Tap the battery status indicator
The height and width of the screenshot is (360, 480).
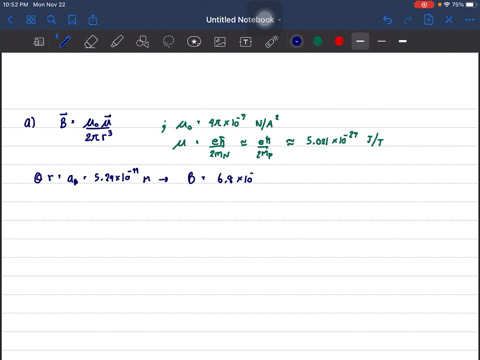(x=470, y=5)
